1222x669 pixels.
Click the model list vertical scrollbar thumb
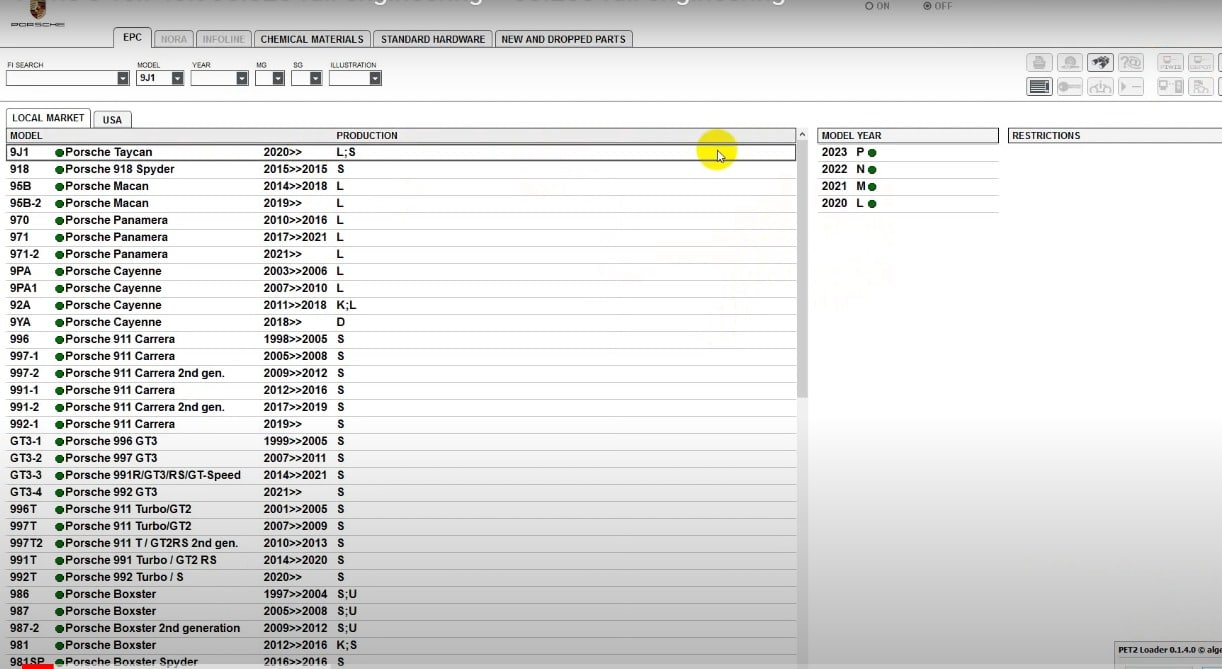click(x=802, y=270)
